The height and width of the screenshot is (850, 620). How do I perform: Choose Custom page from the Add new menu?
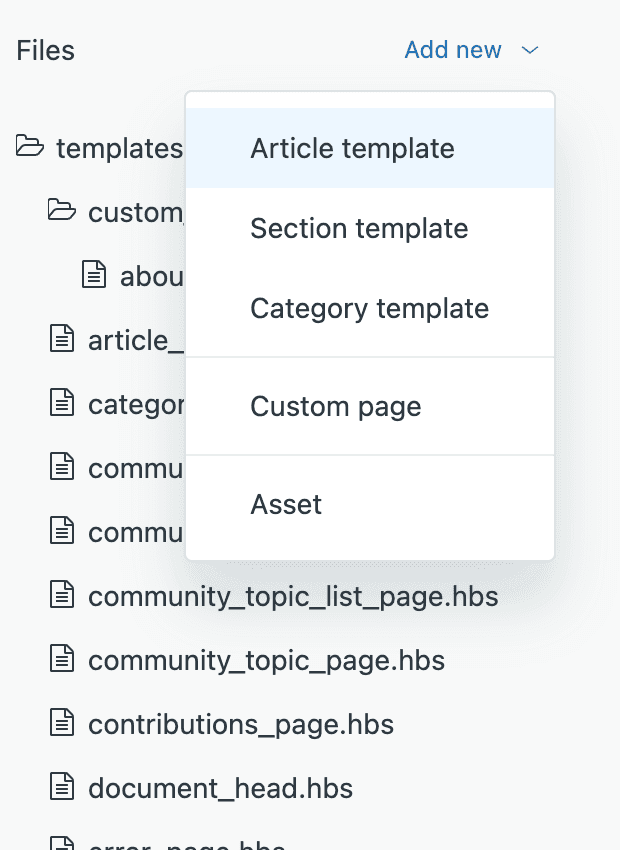pos(335,406)
